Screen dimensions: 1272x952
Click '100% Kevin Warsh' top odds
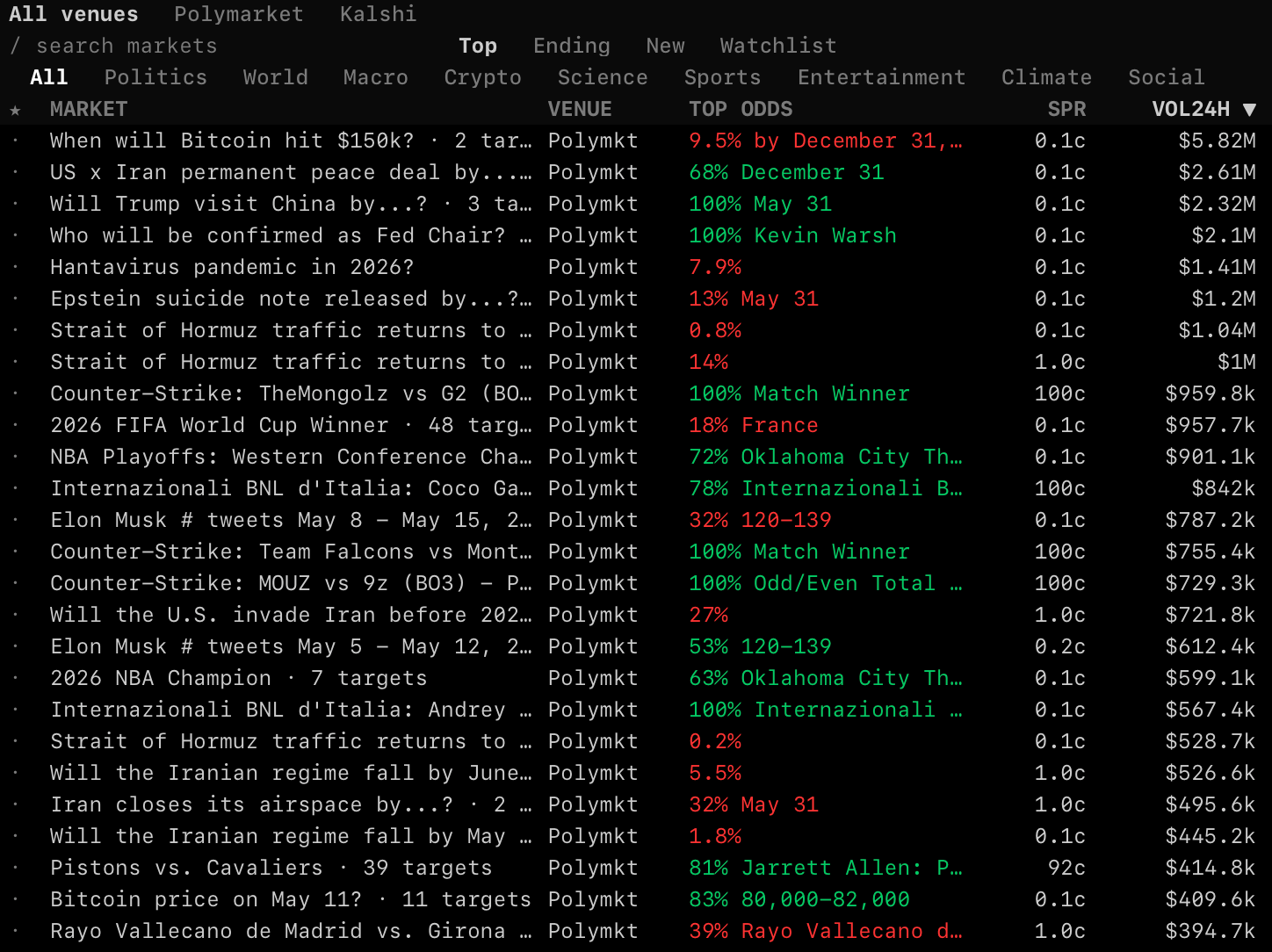coord(793,235)
